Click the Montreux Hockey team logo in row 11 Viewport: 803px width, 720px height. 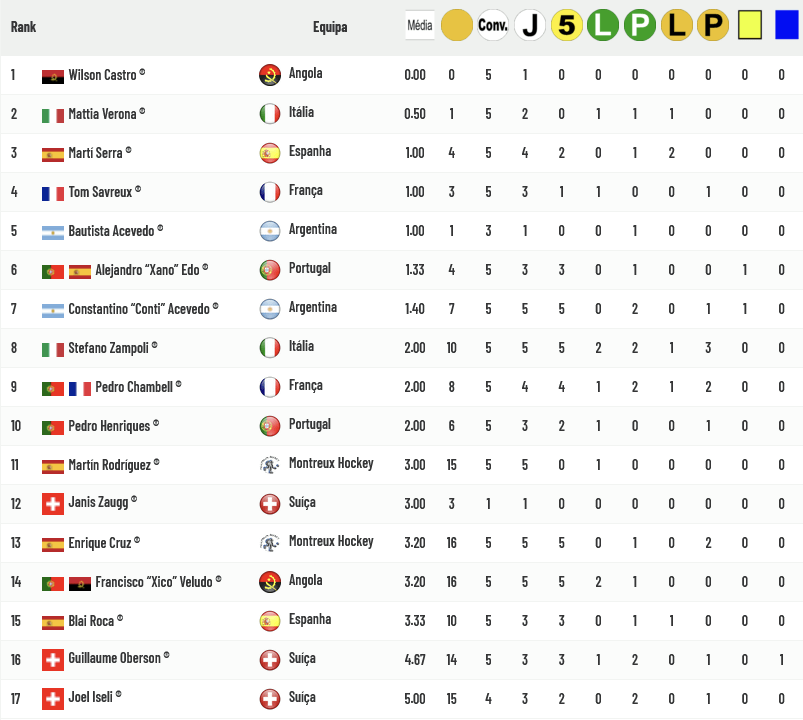click(x=269, y=464)
